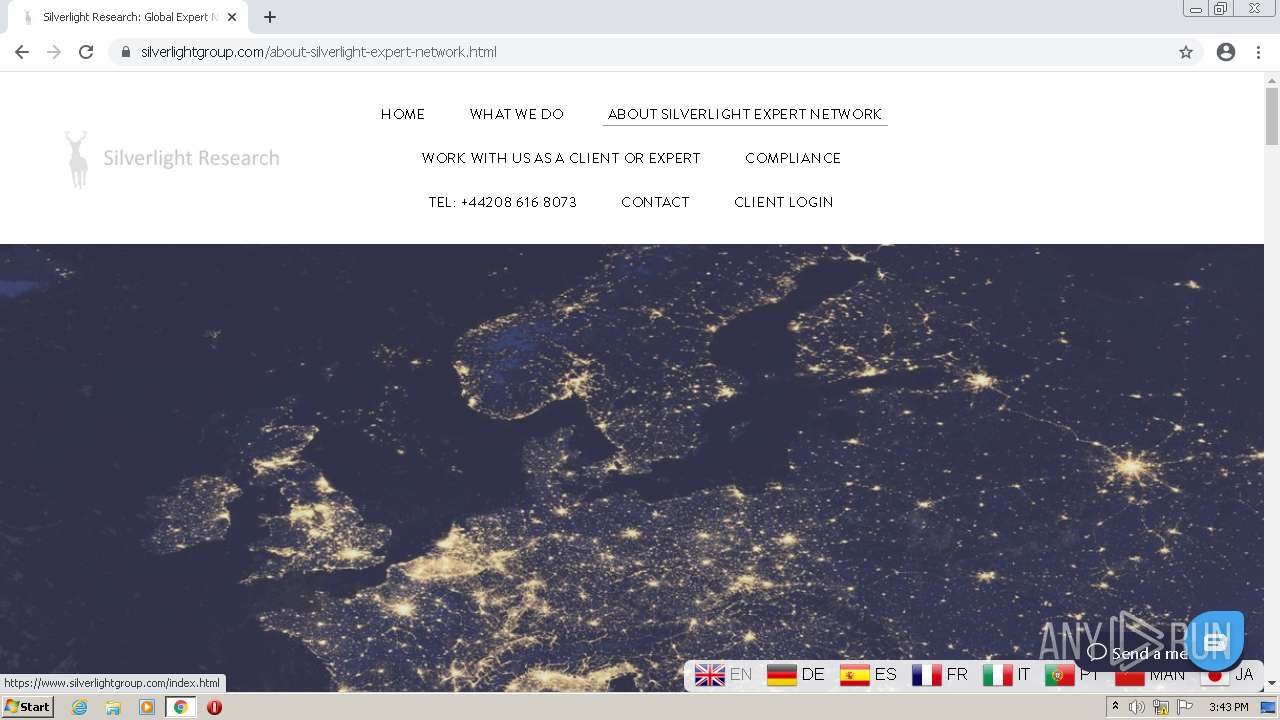Switch language to Mandarin MAN flag
Image resolution: width=1280 pixels, height=720 pixels.
pos(1150,675)
